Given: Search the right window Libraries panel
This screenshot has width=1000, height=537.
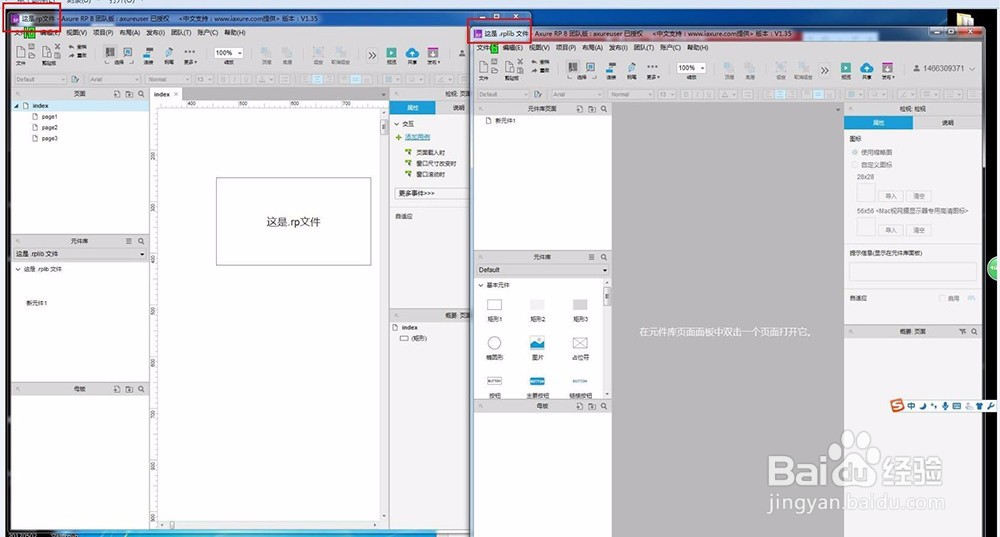Looking at the screenshot, I should point(604,257).
